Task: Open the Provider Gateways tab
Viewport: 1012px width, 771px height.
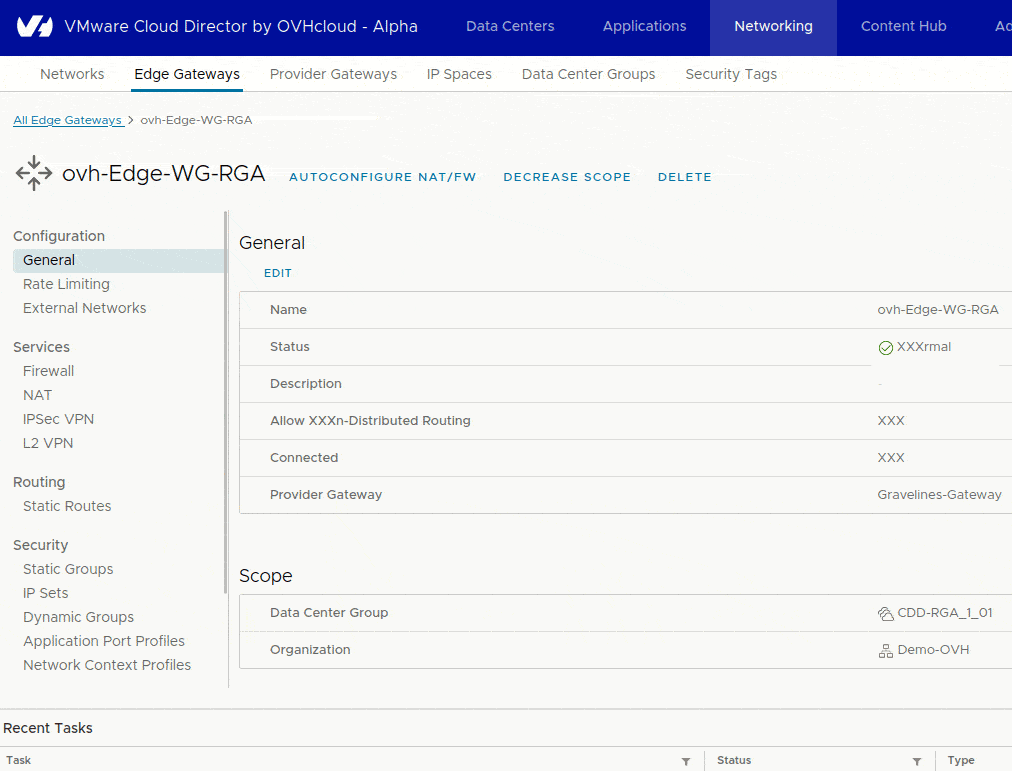Action: pos(331,74)
